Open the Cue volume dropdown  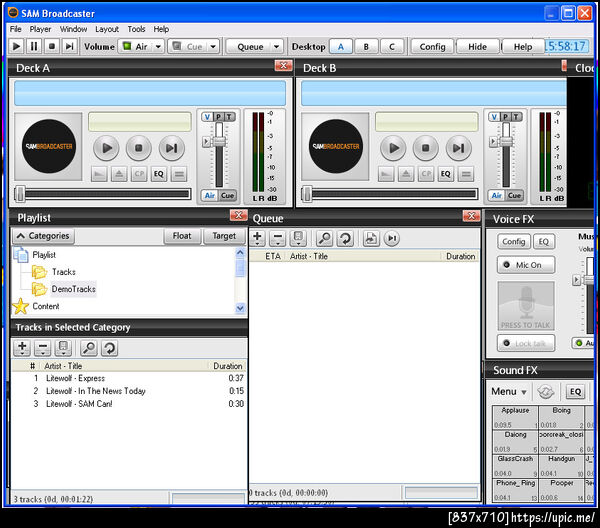coord(213,47)
